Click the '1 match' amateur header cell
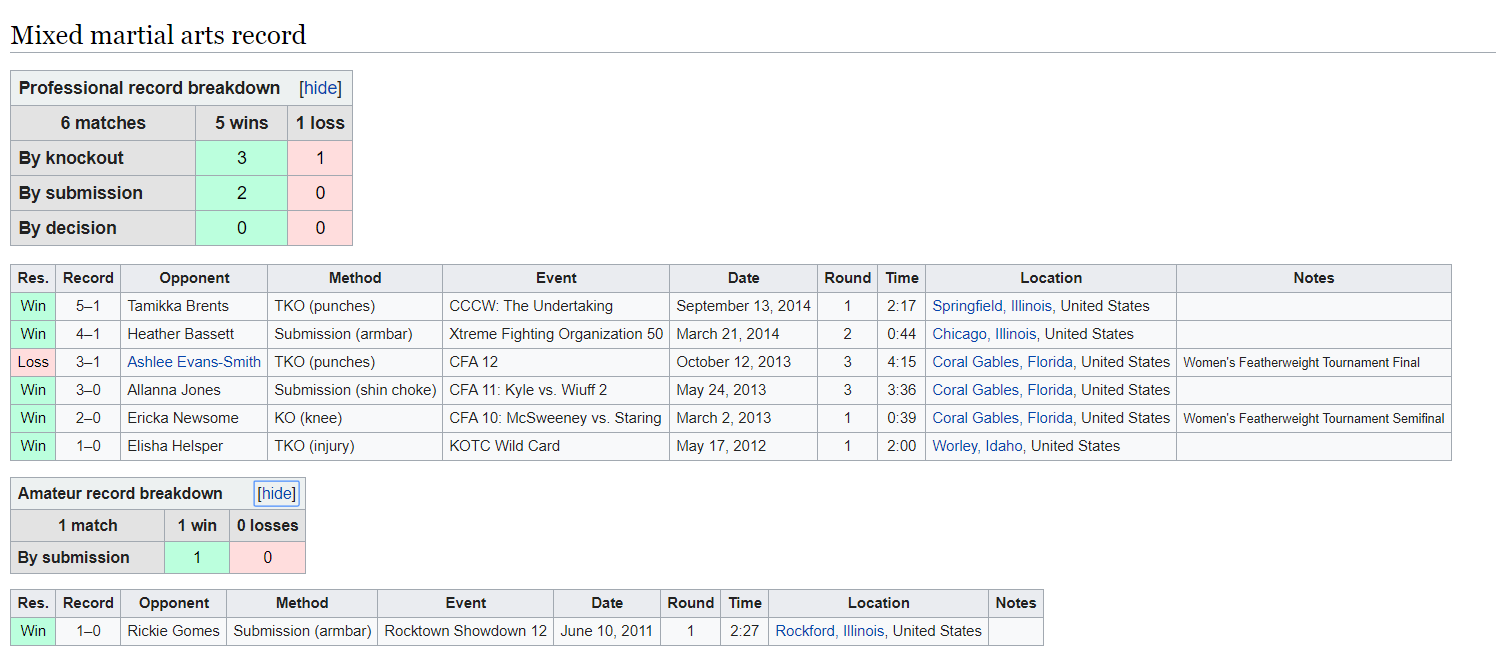The height and width of the screenshot is (664, 1496). (x=88, y=525)
